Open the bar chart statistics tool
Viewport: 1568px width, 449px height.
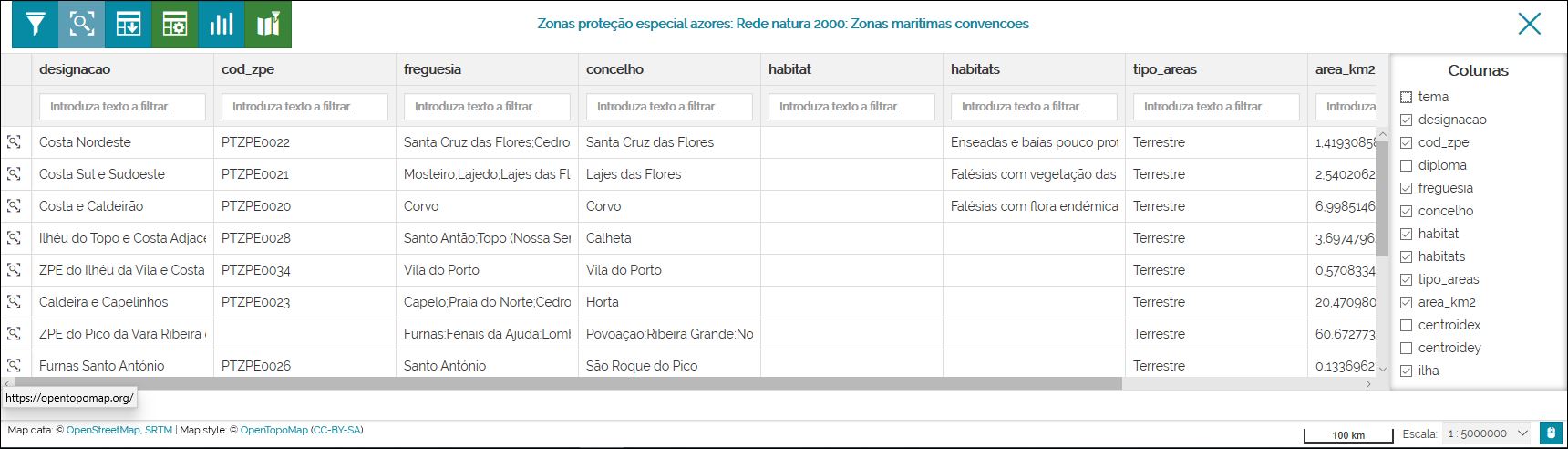click(x=222, y=24)
